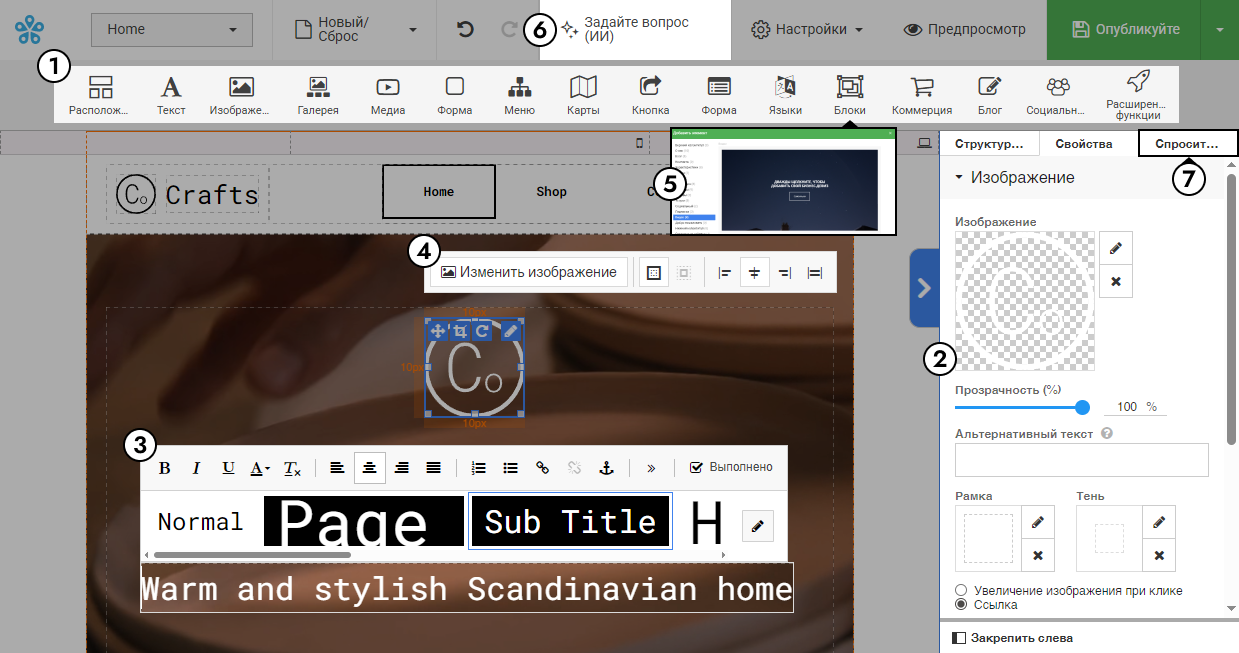Screen dimensions: 1239x653
Task: Open the Home page dropdown
Action: (171, 29)
